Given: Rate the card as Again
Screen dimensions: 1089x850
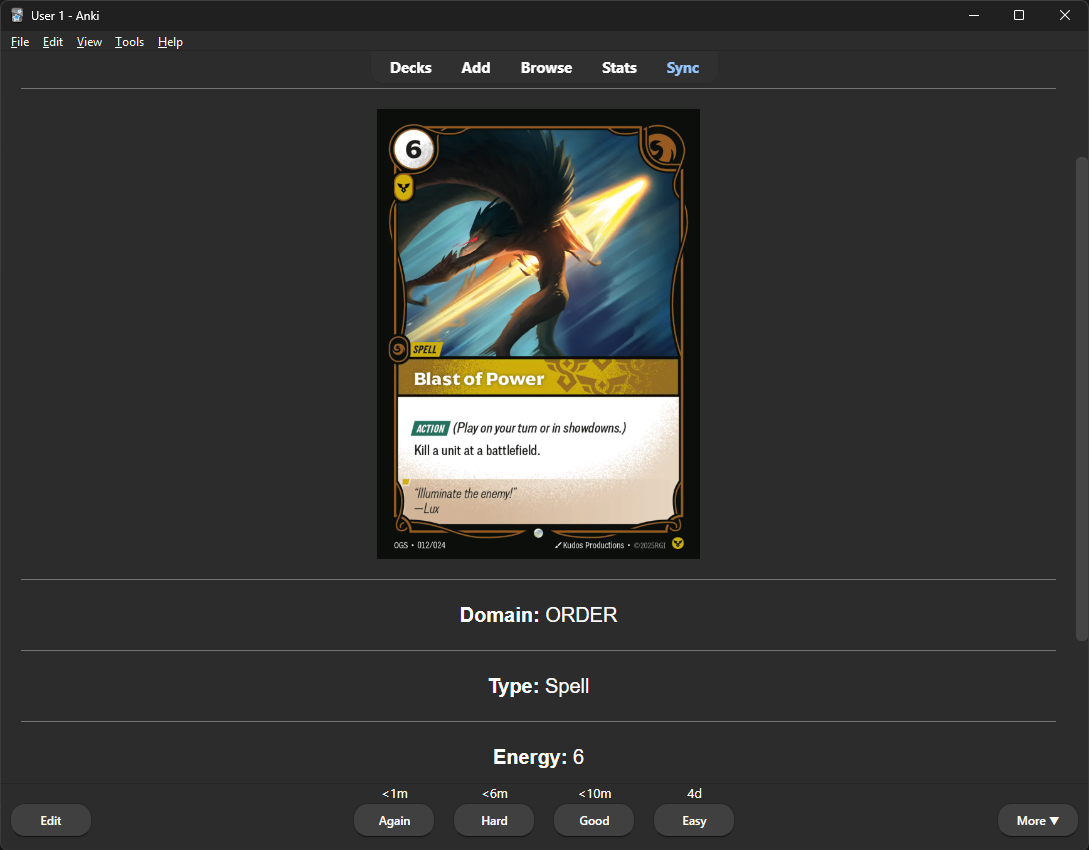Looking at the screenshot, I should point(393,820).
